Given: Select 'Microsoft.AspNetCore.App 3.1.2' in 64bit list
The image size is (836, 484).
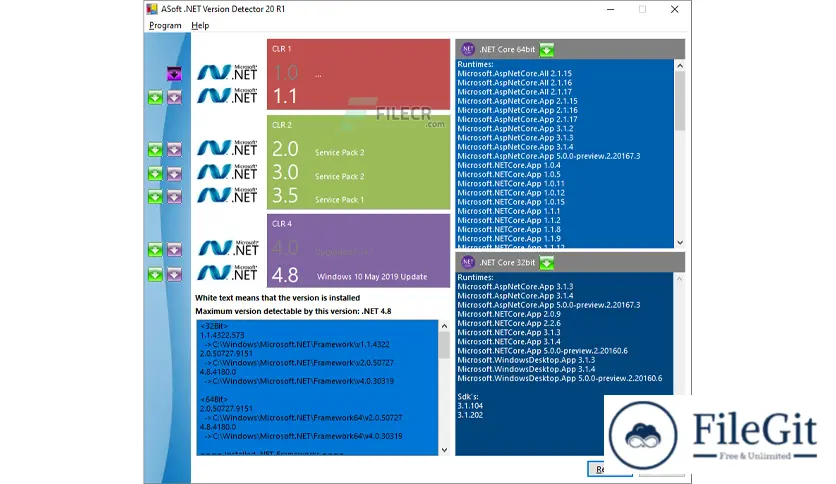Looking at the screenshot, I should click(515, 128).
